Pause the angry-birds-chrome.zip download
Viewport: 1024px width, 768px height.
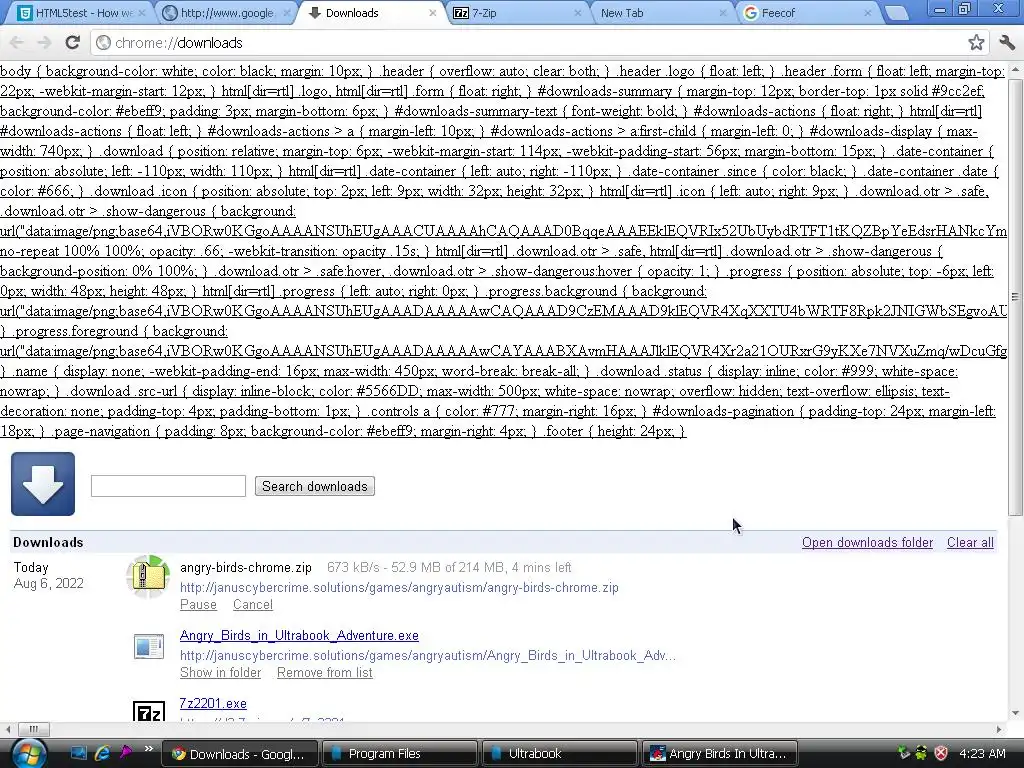point(199,605)
